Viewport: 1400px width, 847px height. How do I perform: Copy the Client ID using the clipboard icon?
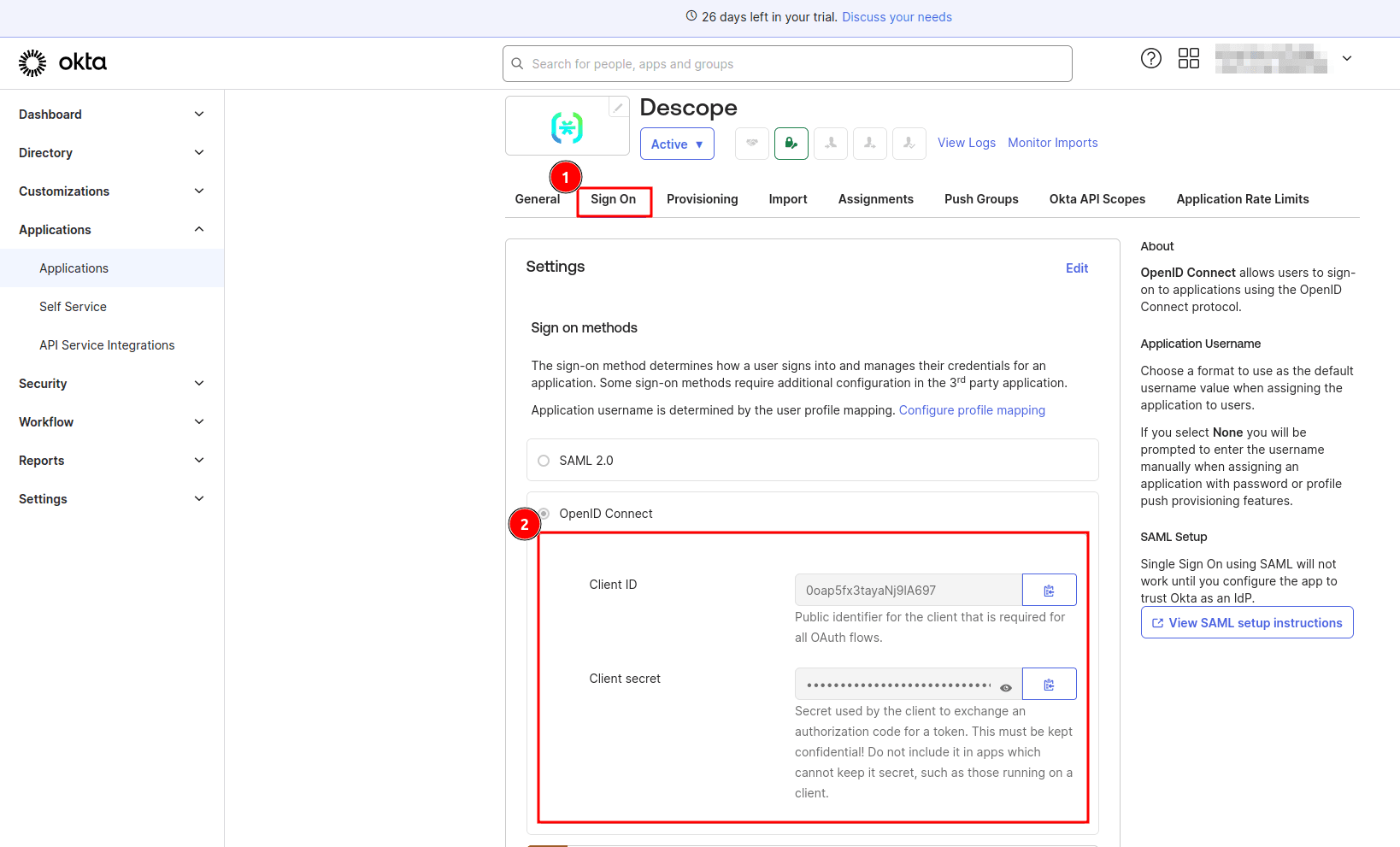pos(1049,589)
